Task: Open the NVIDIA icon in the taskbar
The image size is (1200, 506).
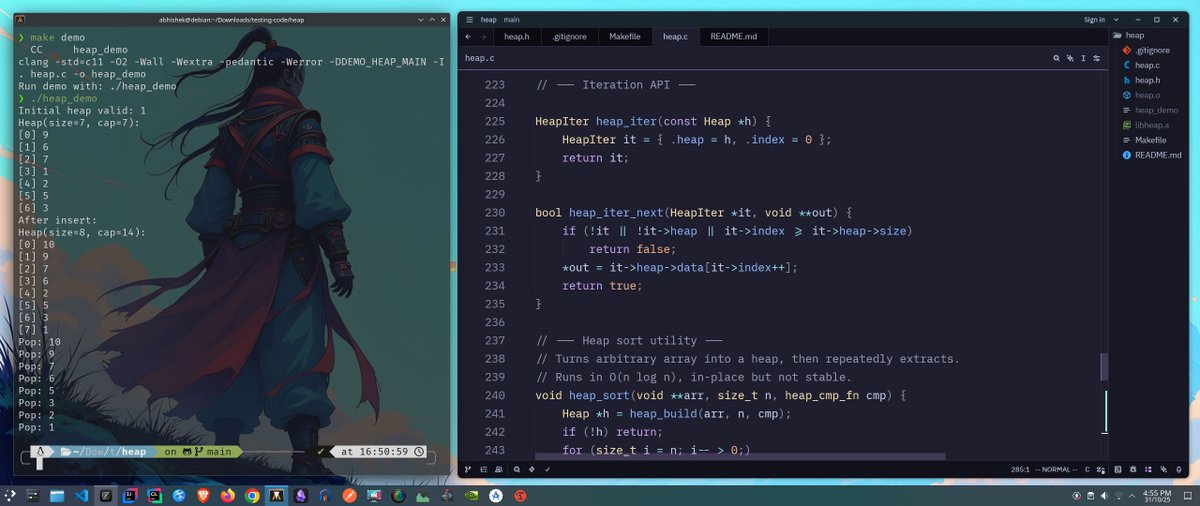Action: pos(471,495)
